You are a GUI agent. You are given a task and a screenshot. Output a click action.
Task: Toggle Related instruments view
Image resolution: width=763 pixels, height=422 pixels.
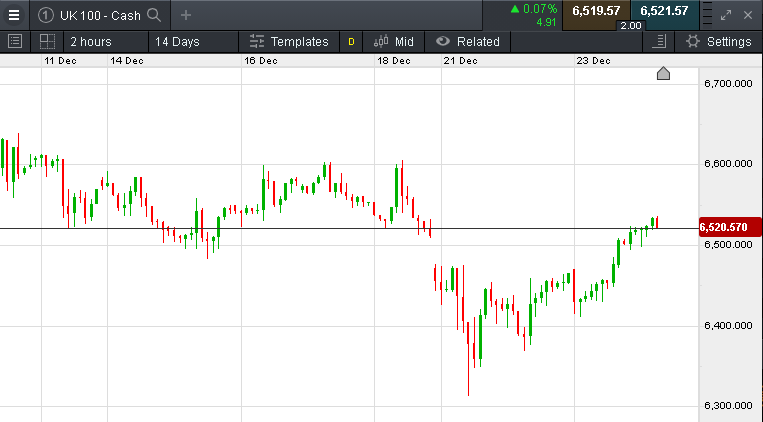tap(468, 42)
